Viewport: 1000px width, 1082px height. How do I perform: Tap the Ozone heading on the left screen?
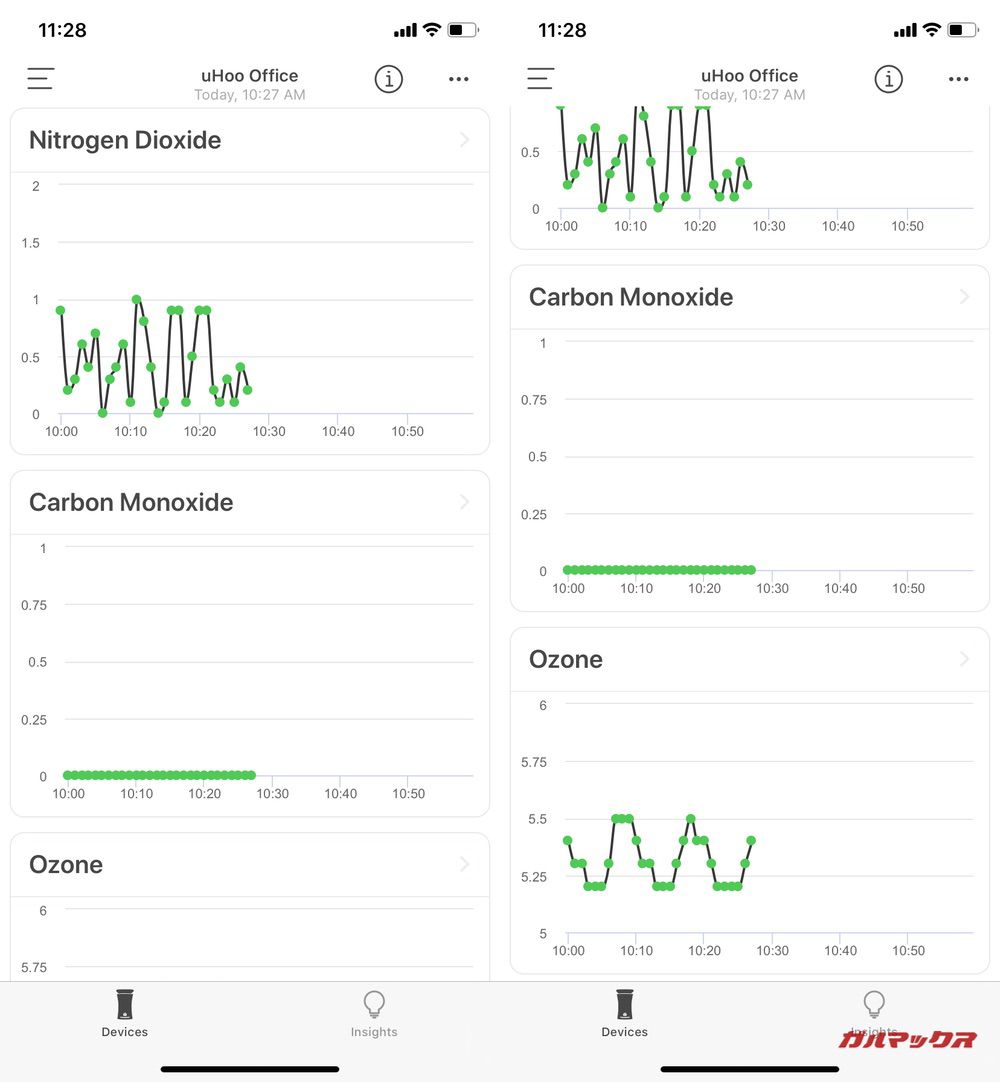click(66, 865)
